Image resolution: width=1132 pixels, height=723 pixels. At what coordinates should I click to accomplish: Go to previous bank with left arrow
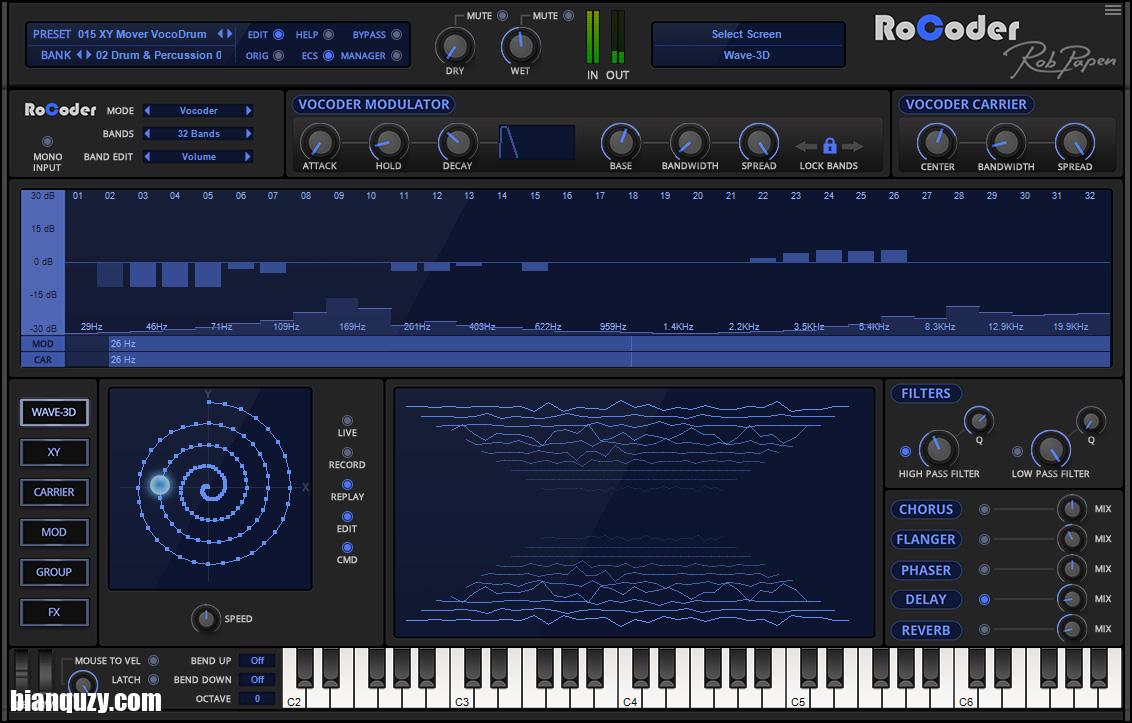tap(79, 55)
